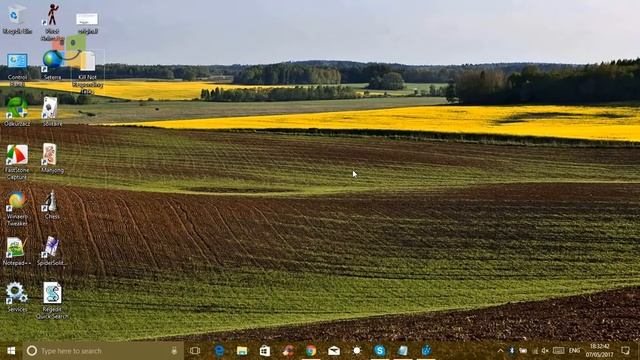Open Skype from the taskbar
Viewport: 640px width, 360px height.
(380, 351)
